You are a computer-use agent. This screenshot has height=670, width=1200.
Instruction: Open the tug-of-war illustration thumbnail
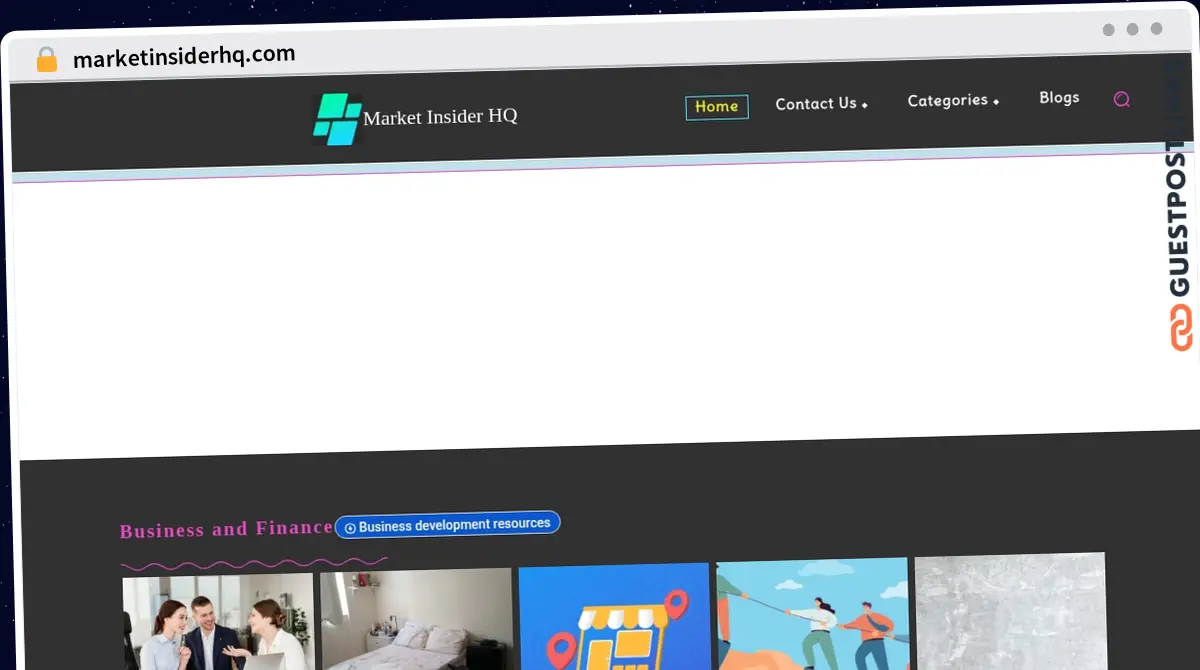[812, 612]
